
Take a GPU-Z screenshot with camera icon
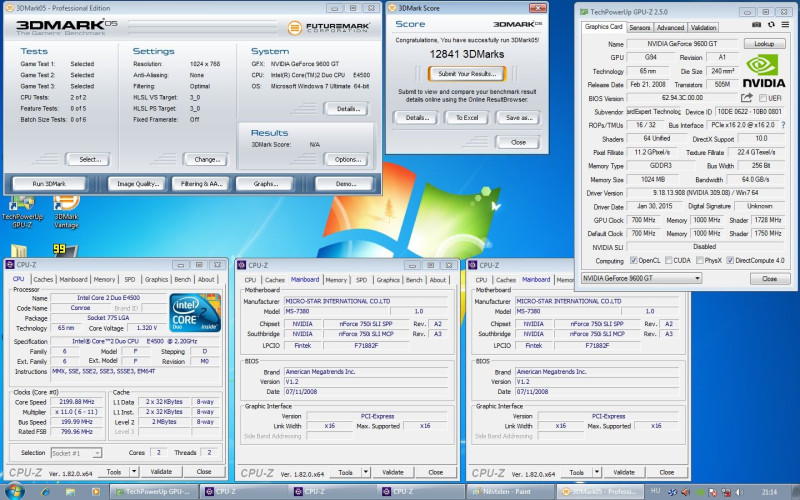pyautogui.click(x=756, y=25)
